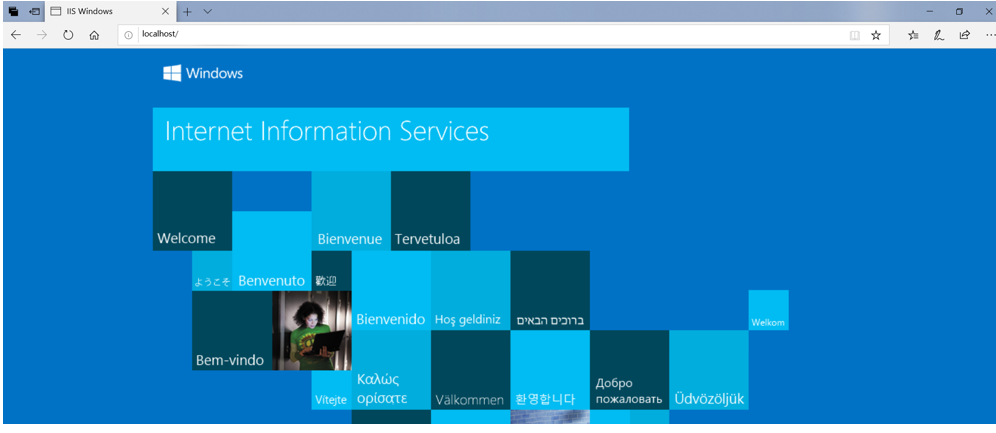This screenshot has height=433, width=996.
Task: Minimize the browser window
Action: click(930, 11)
